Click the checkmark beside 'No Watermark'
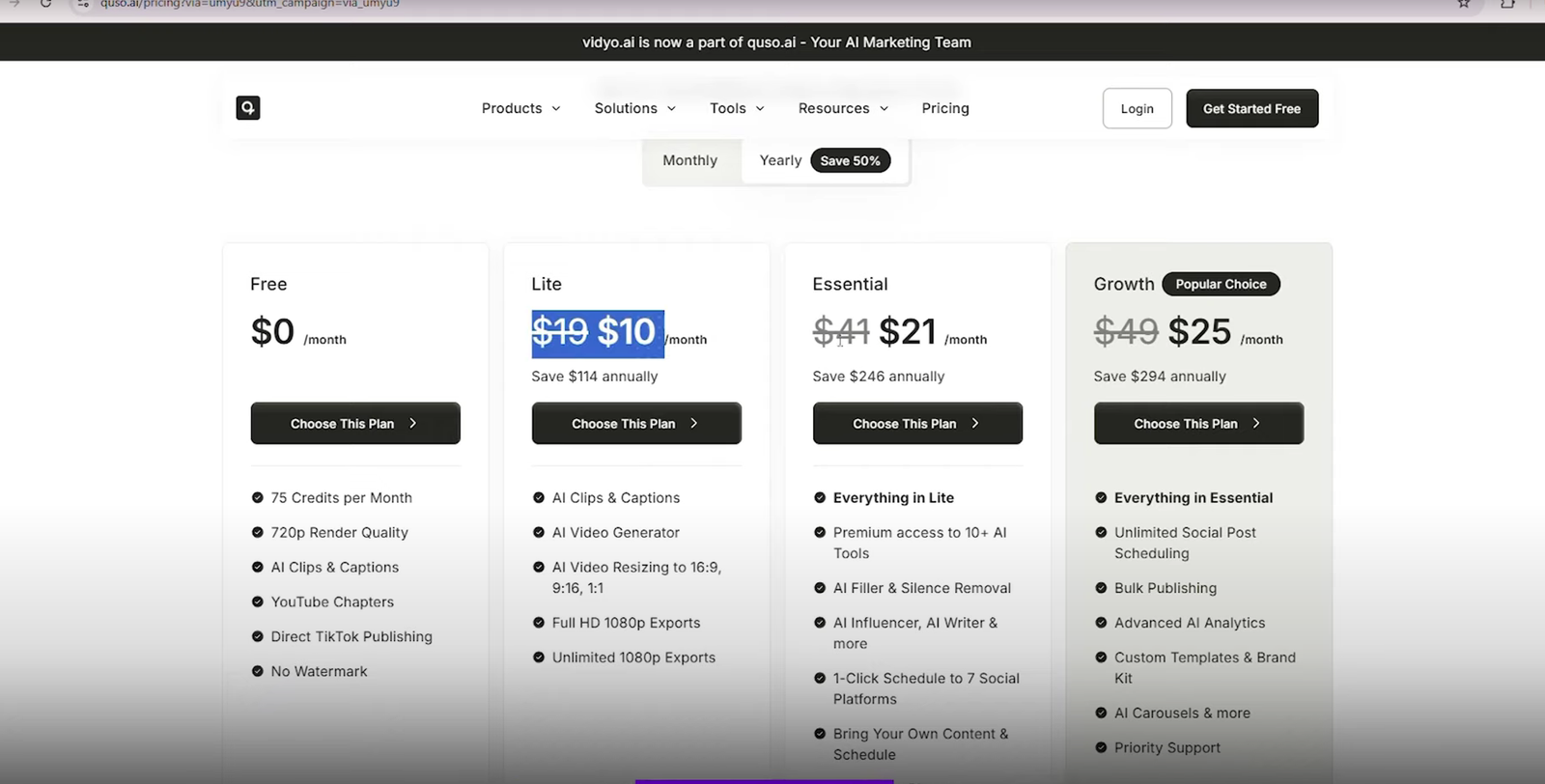This screenshot has width=1545, height=784. 257,672
